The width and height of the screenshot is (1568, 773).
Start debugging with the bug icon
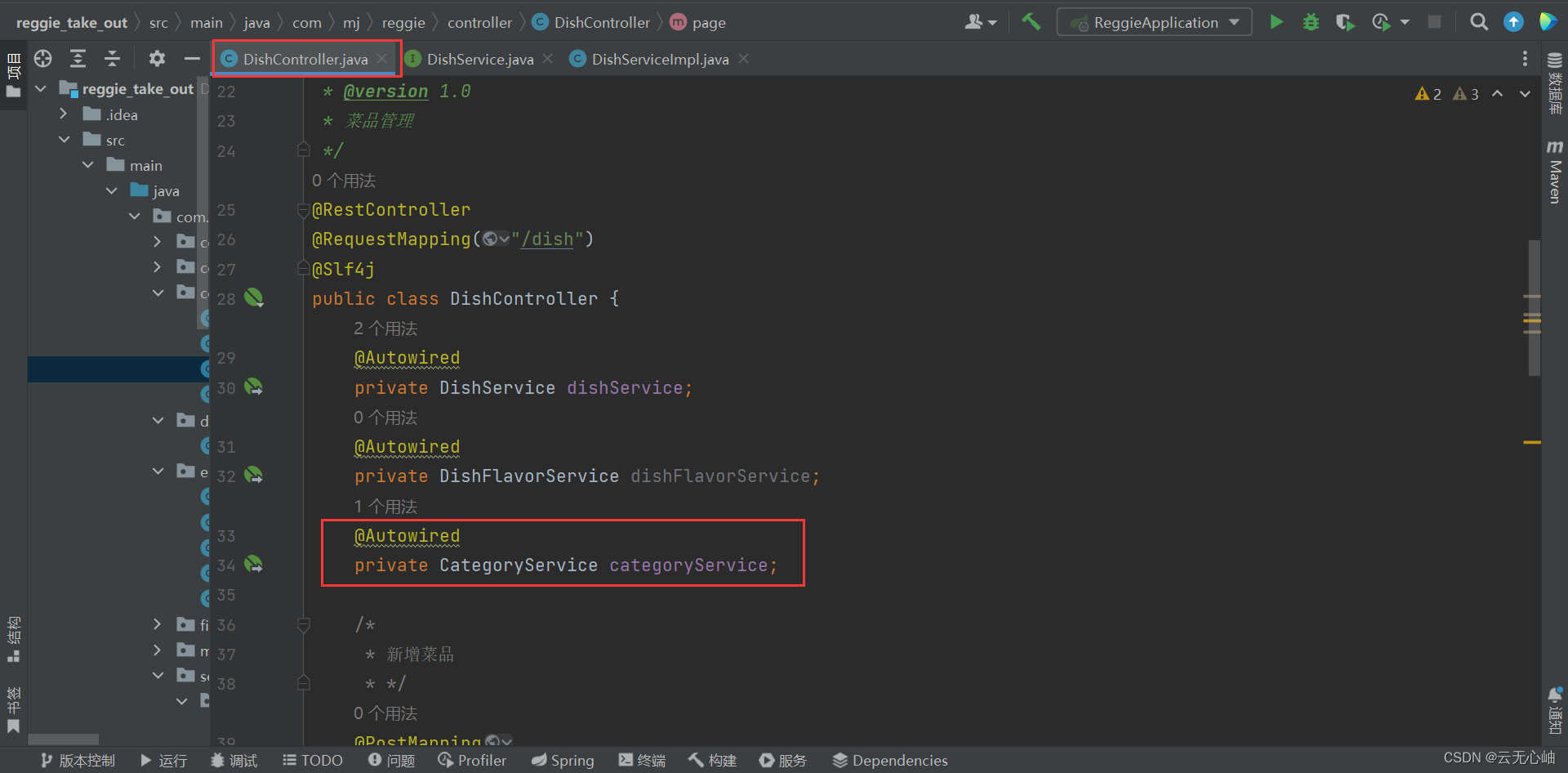1311,22
